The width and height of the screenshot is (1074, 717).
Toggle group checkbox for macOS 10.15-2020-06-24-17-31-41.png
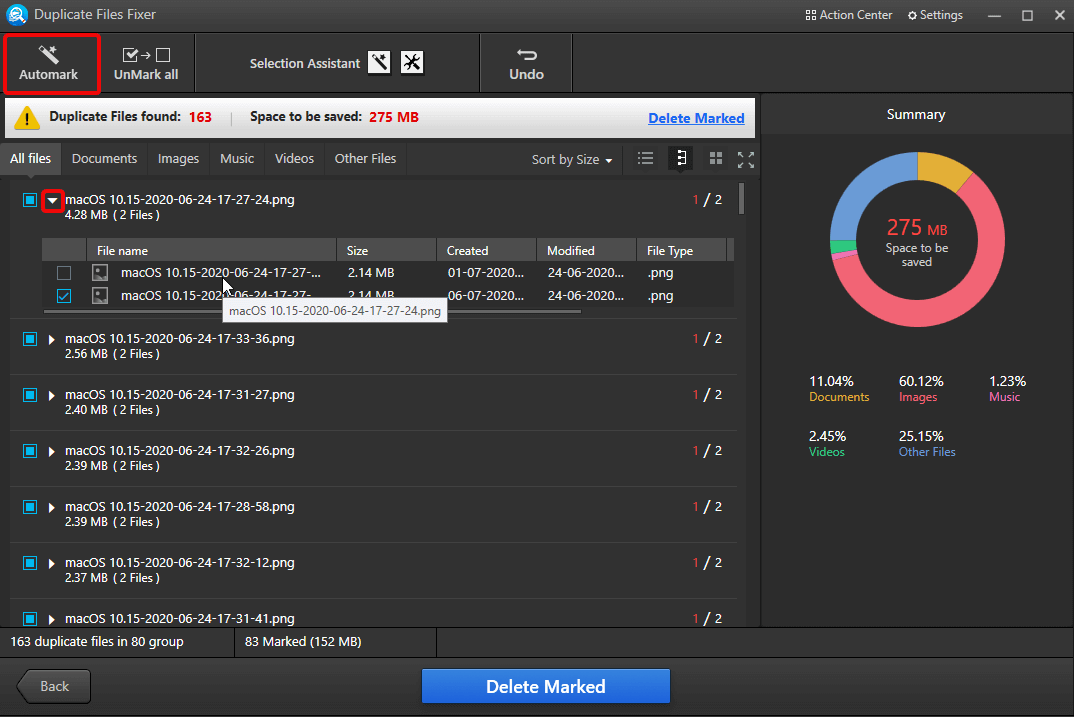pyautogui.click(x=29, y=619)
